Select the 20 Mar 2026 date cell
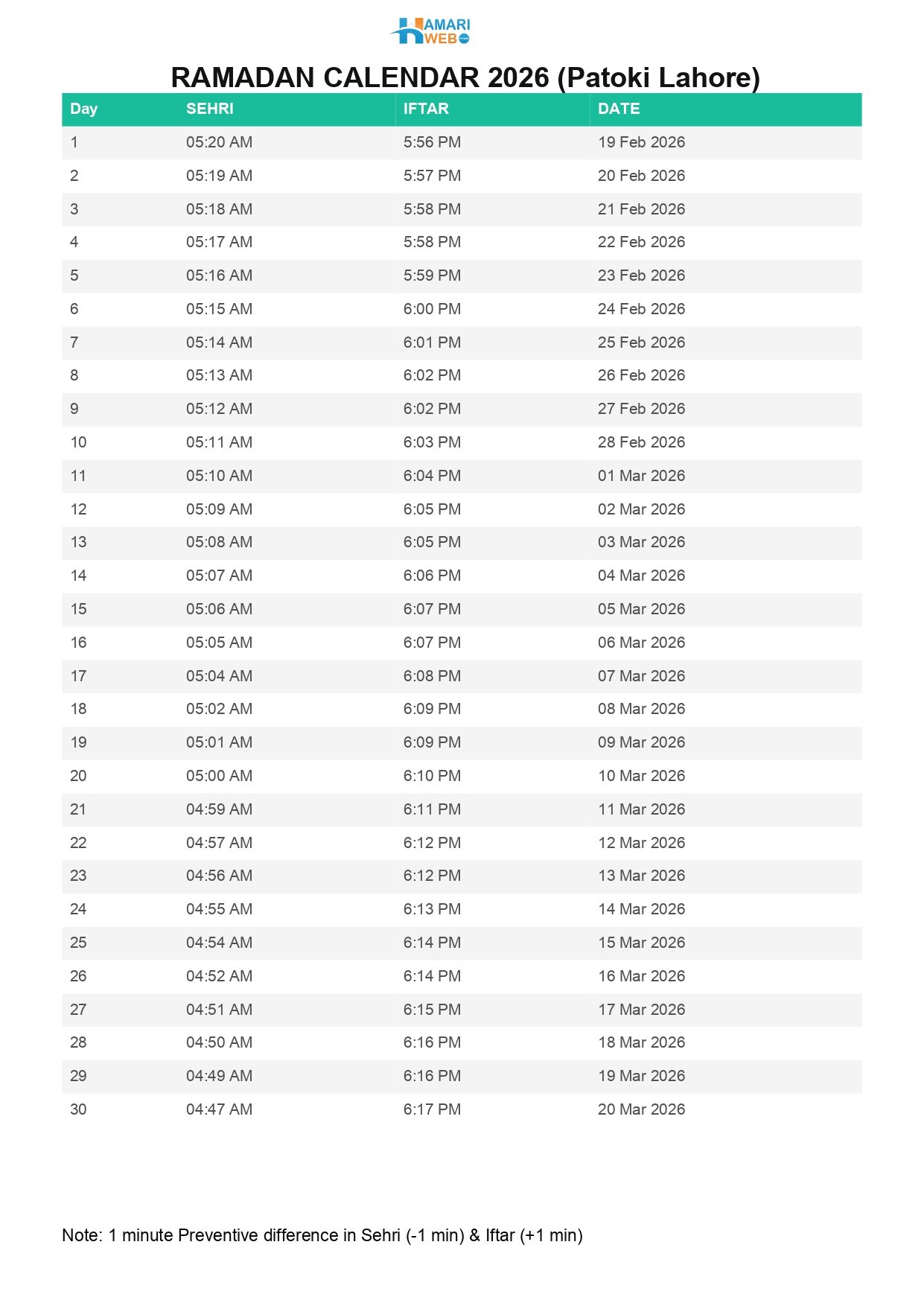Screen dimensions: 924x1306 pos(640,1109)
